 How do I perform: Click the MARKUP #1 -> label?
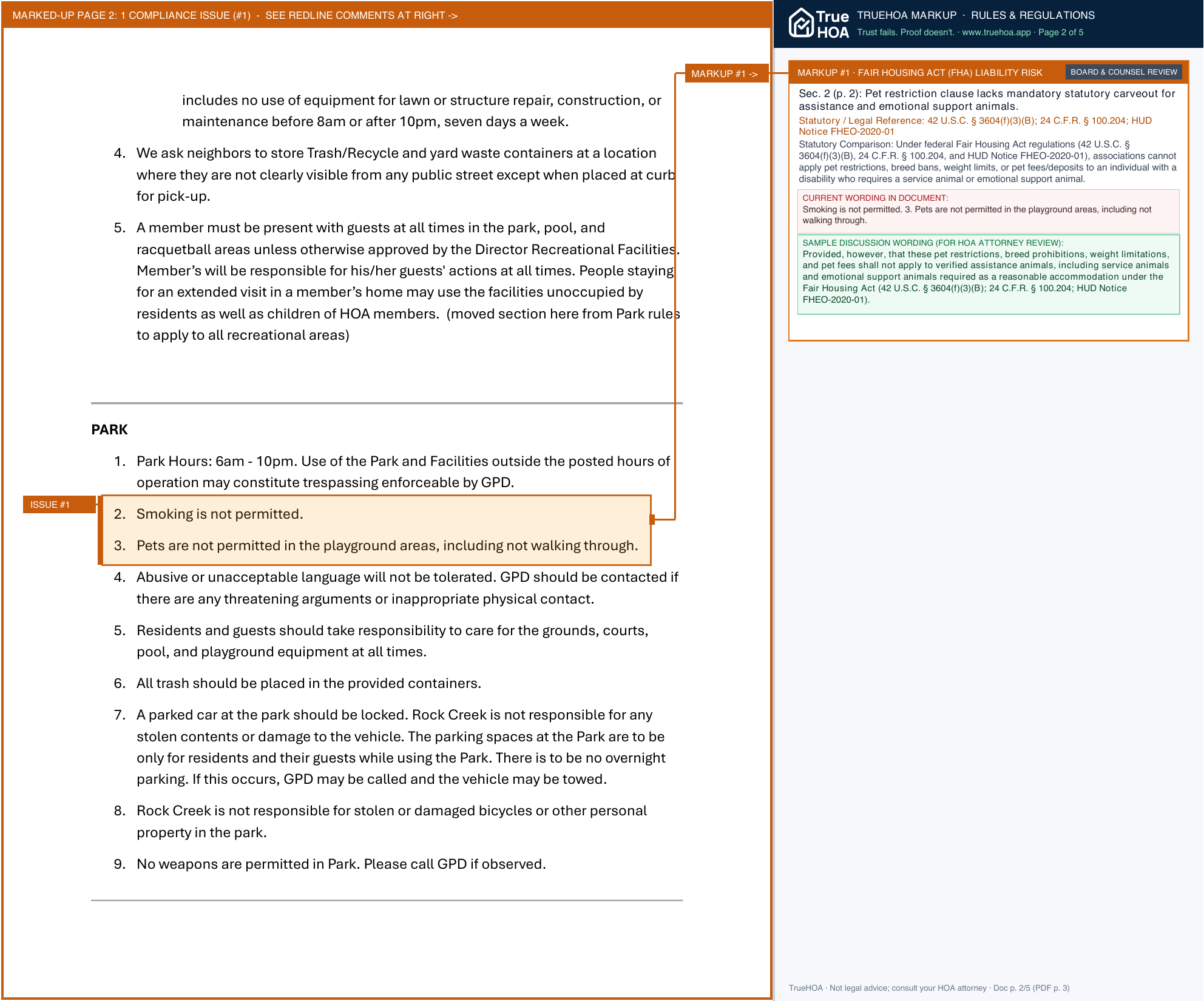(726, 73)
